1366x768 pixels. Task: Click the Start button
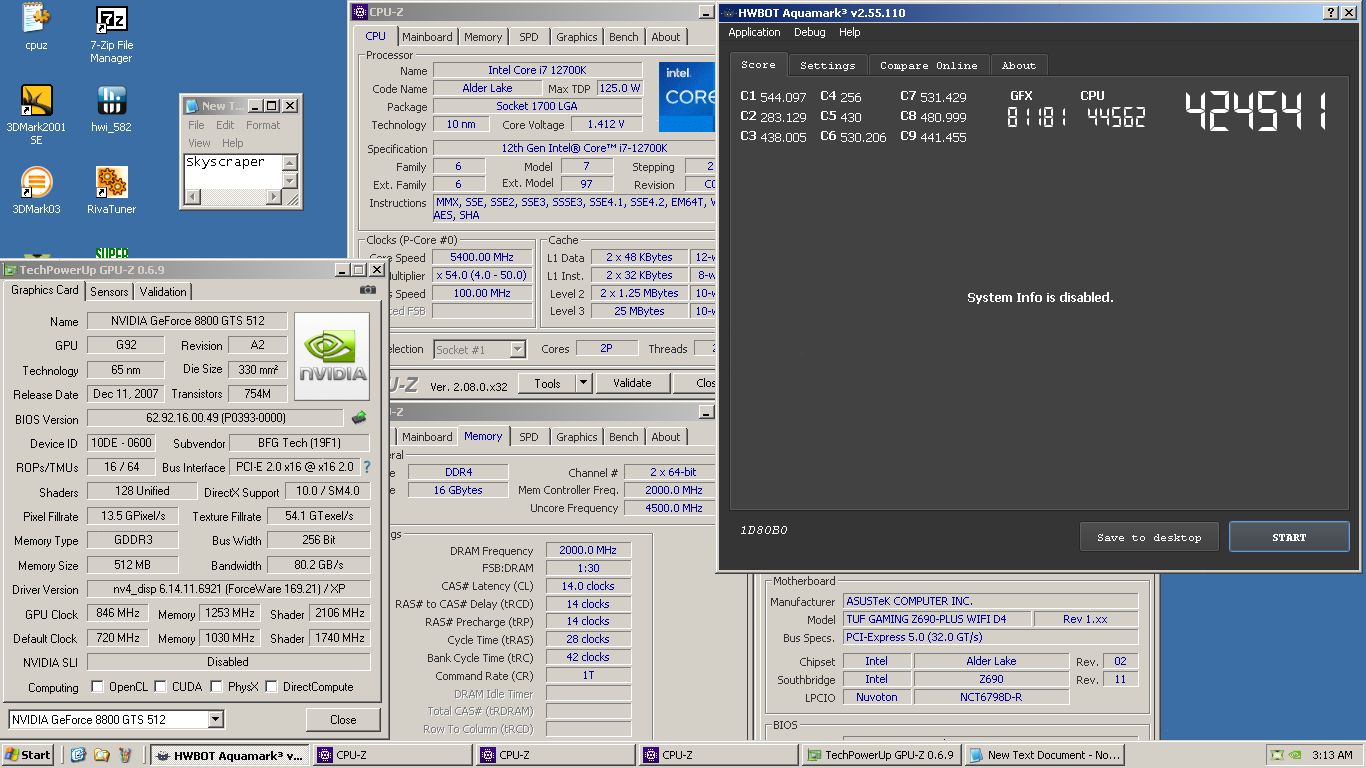point(28,755)
